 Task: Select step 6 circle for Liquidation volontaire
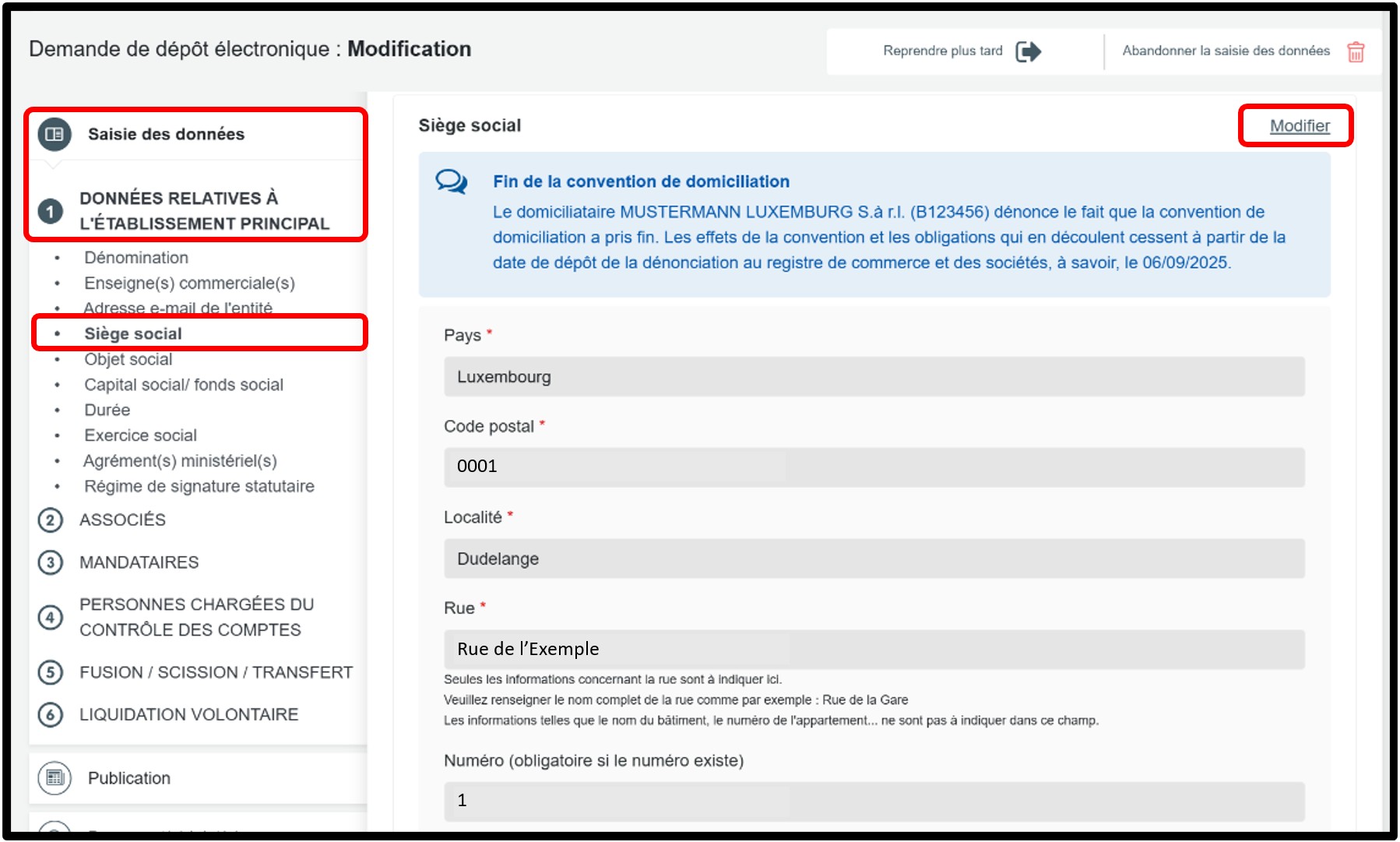click(x=51, y=714)
